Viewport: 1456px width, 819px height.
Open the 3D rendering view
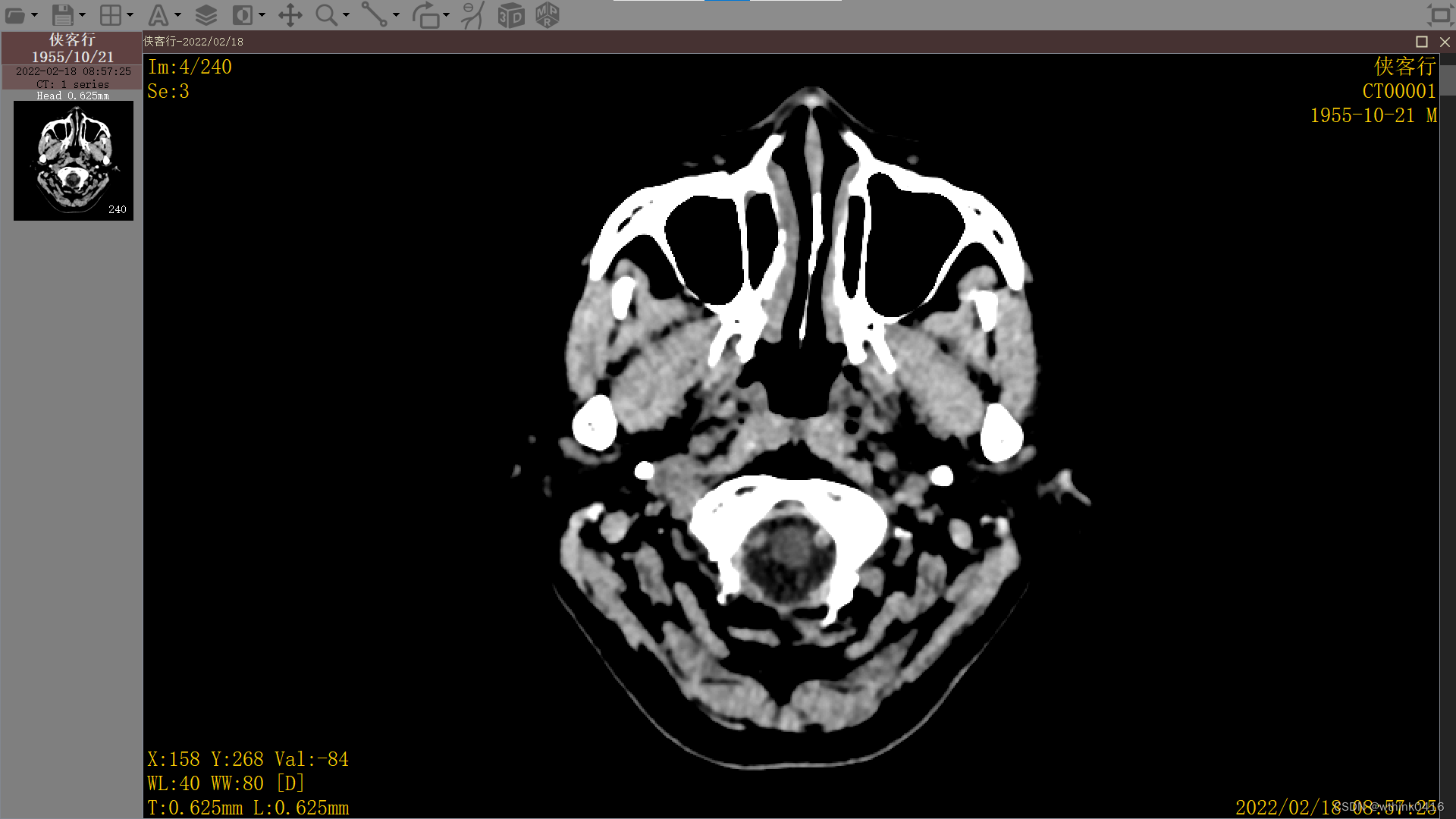pyautogui.click(x=510, y=15)
